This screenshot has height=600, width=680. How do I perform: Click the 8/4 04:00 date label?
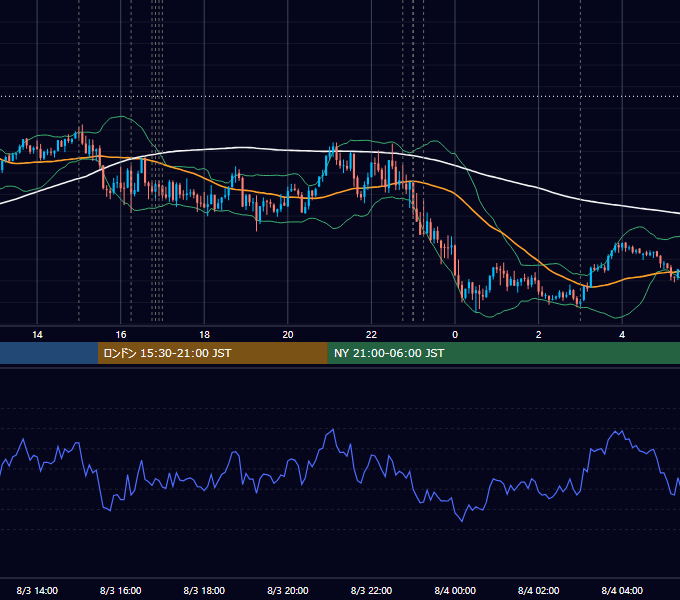(x=622, y=590)
